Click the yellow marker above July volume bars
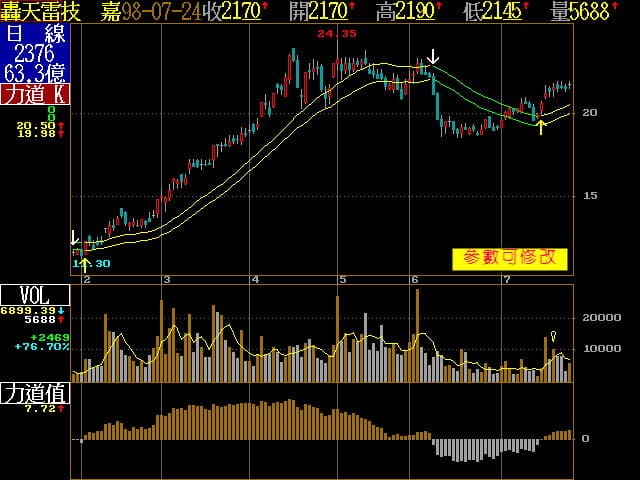The width and height of the screenshot is (640, 480). pyautogui.click(x=553, y=336)
